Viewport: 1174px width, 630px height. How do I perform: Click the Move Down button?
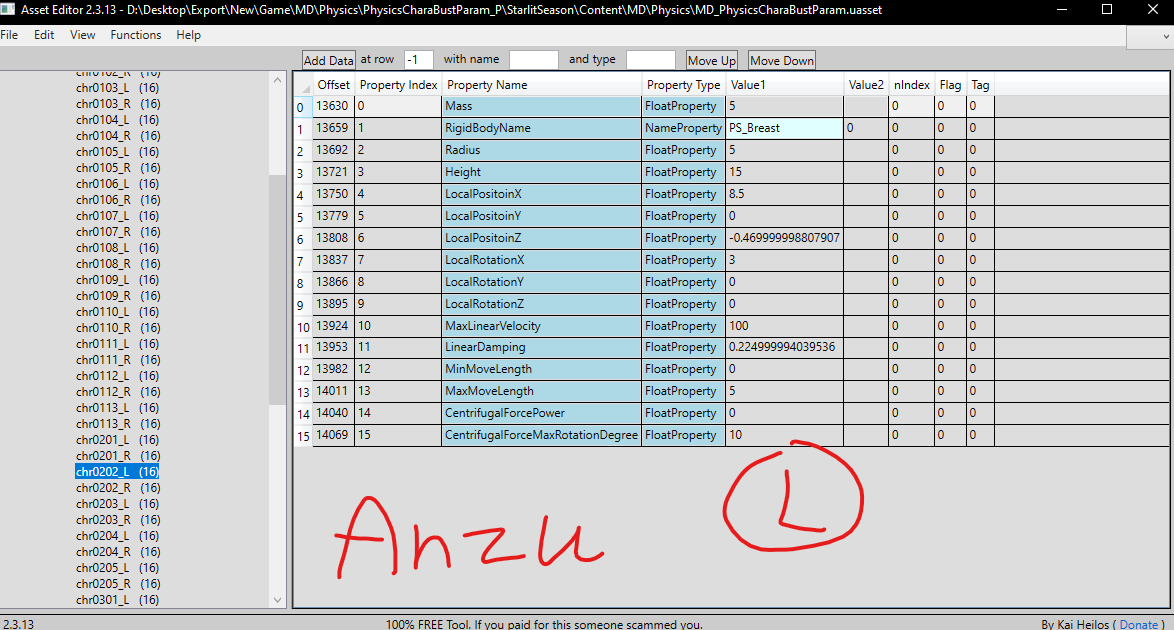782,61
